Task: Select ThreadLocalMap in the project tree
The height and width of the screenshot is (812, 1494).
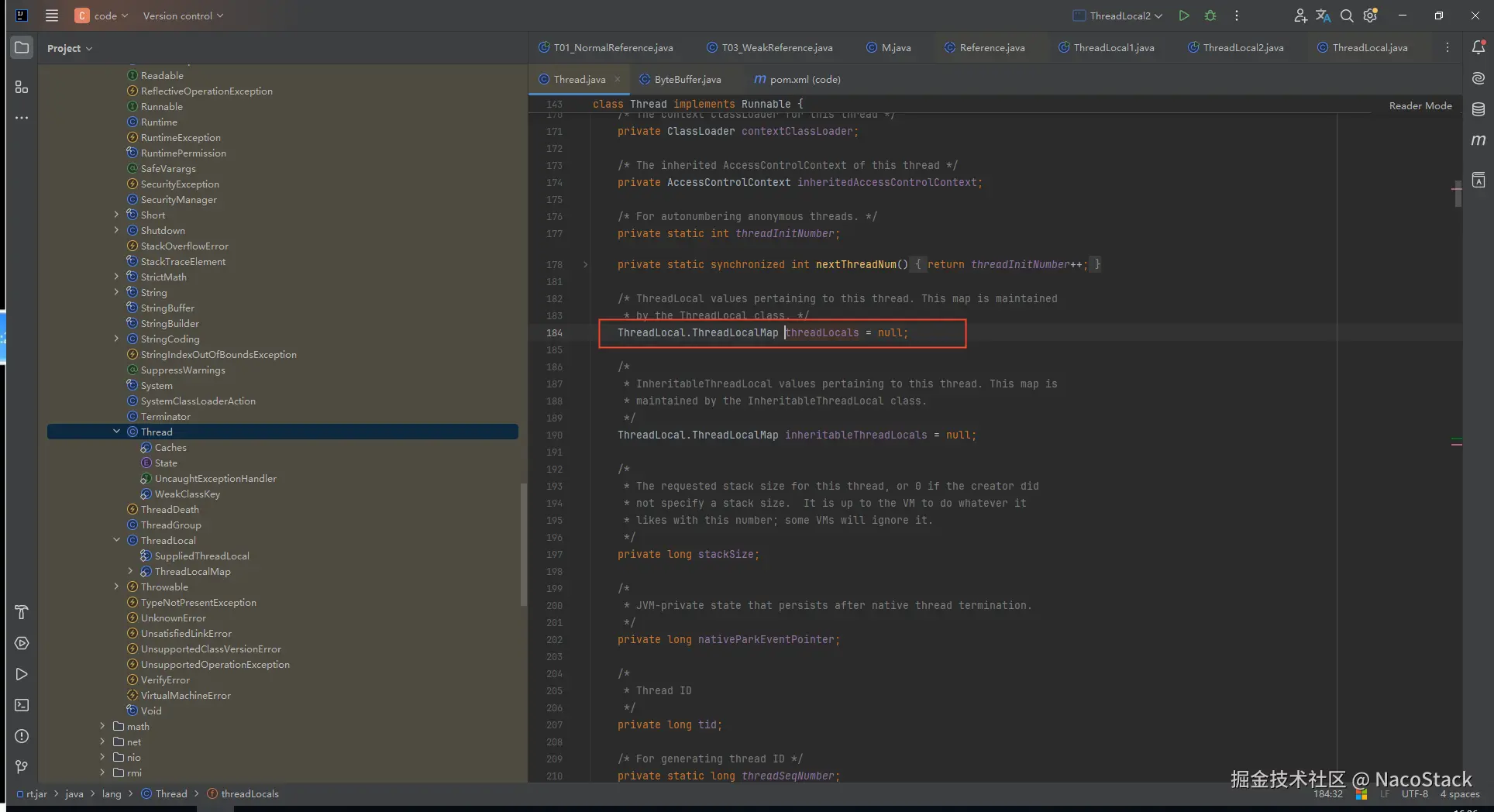Action: coord(192,571)
